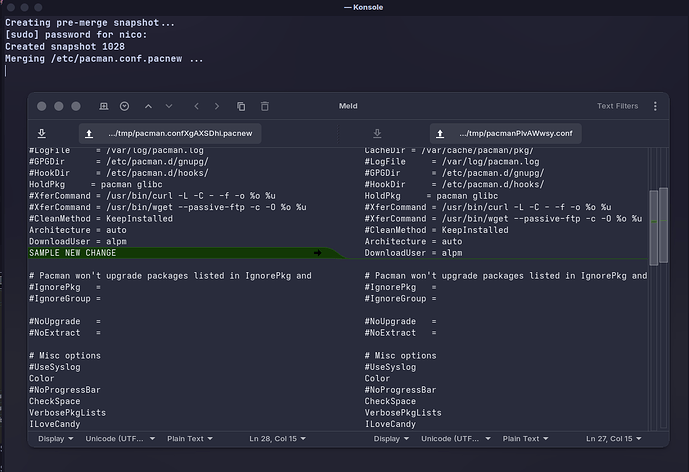Save the left pane's pacnew file
689x472 pixels.
(x=42, y=133)
